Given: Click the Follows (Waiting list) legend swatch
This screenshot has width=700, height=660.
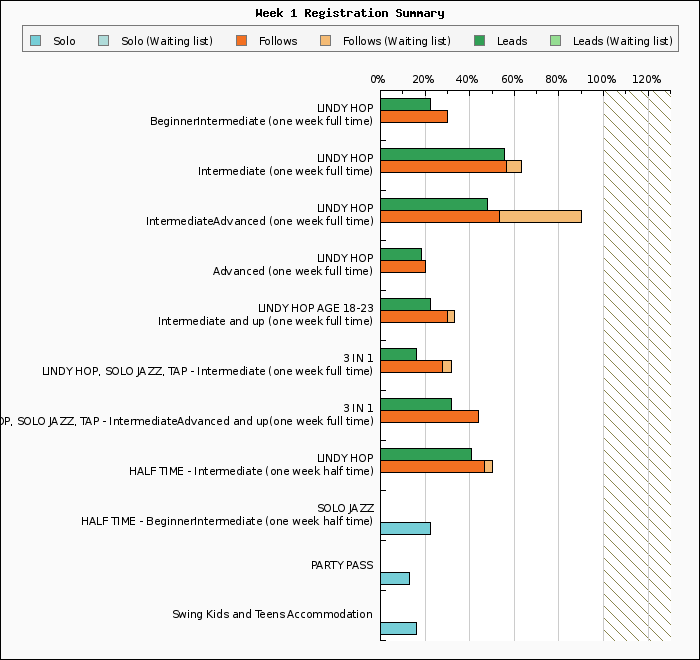Looking at the screenshot, I should coord(326,41).
